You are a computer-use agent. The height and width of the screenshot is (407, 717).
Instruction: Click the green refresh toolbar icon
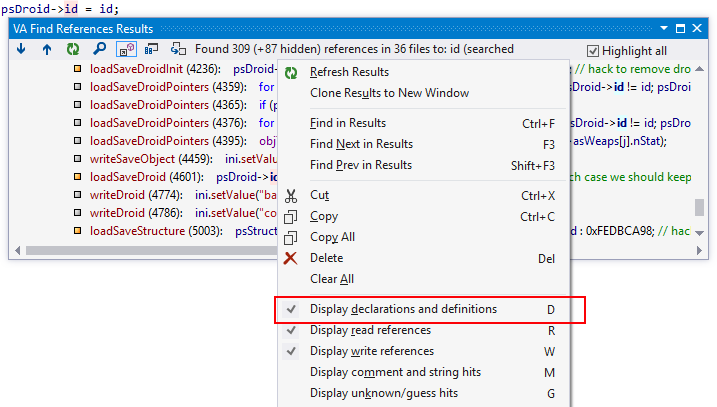click(72, 49)
